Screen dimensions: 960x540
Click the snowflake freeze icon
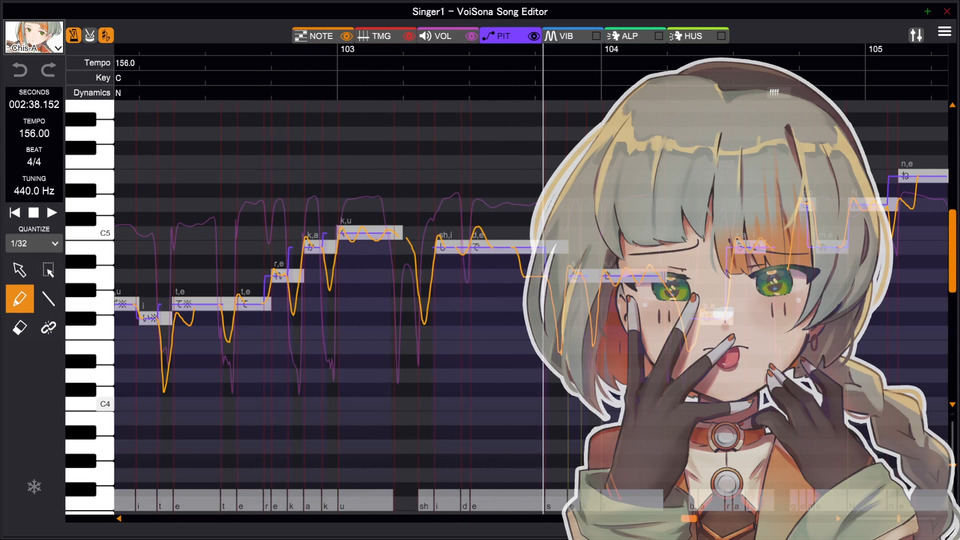[x=34, y=487]
